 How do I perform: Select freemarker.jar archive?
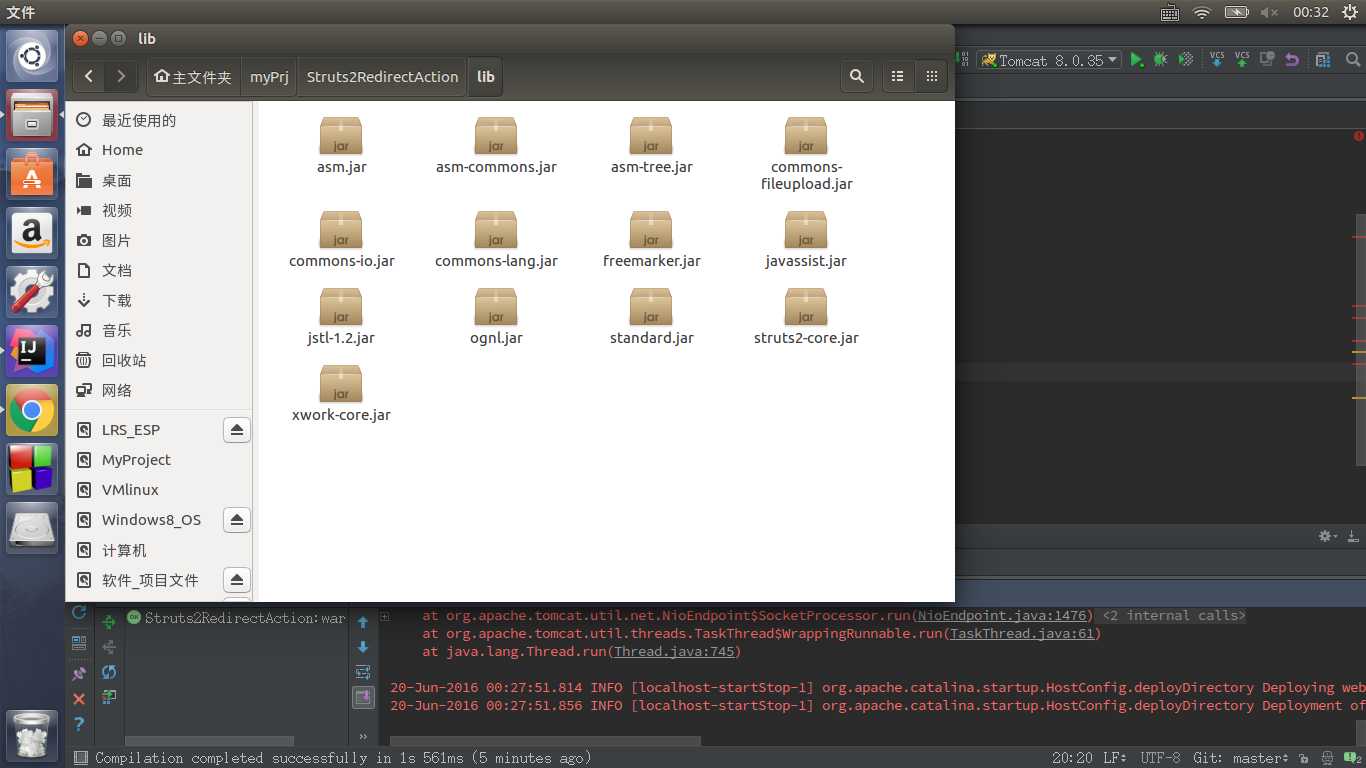point(651,240)
